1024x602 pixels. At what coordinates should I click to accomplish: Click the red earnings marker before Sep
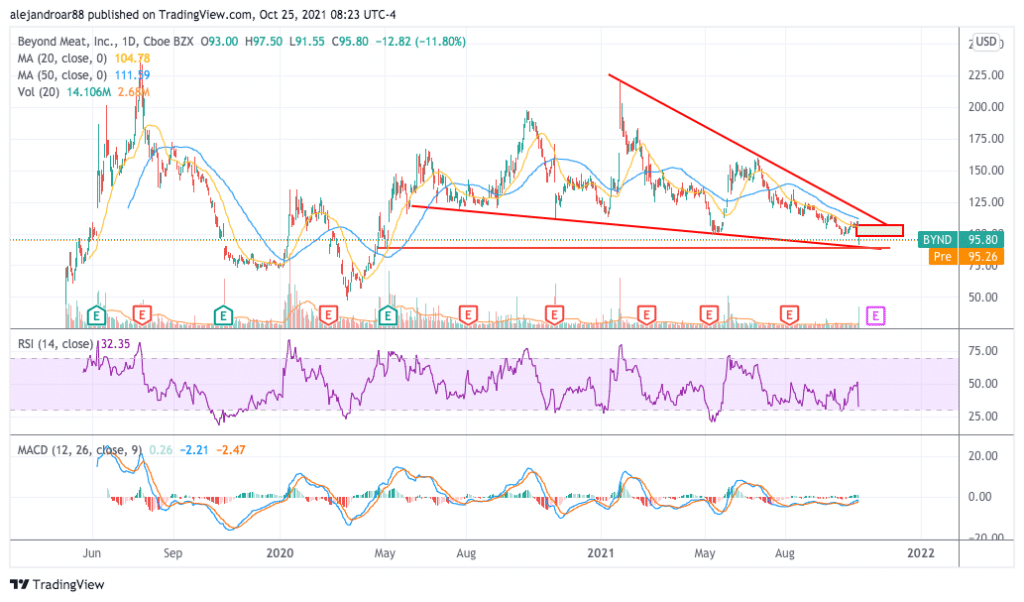pos(142,316)
